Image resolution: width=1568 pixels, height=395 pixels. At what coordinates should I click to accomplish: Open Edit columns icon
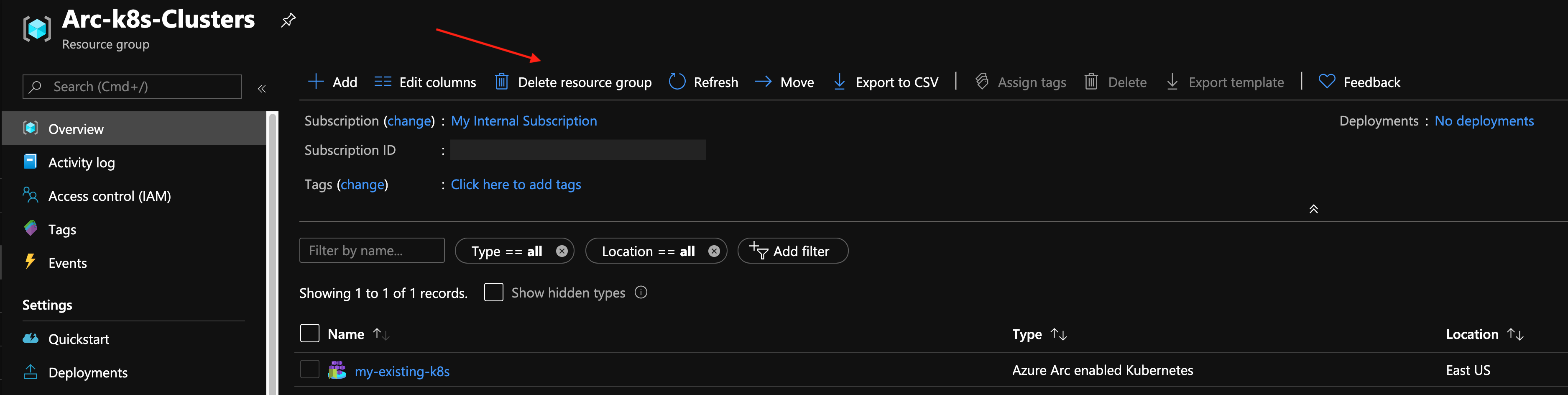tap(383, 82)
